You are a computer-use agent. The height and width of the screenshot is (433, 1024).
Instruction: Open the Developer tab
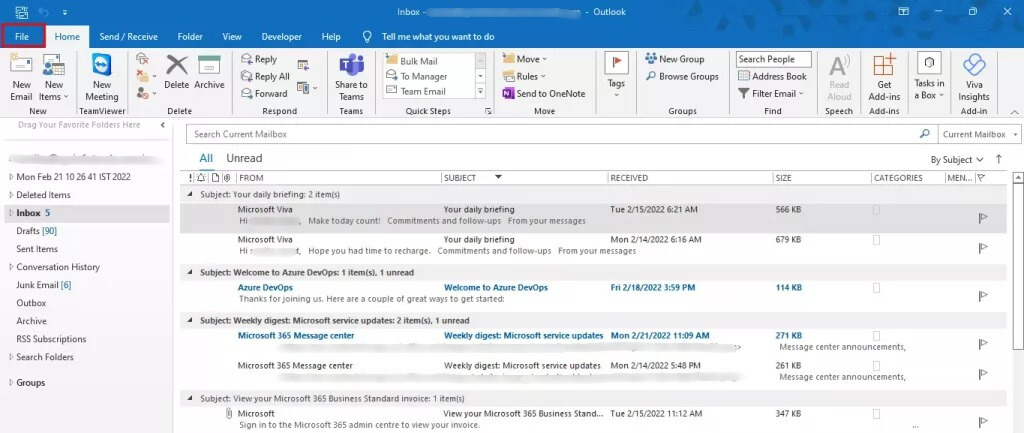(x=281, y=37)
